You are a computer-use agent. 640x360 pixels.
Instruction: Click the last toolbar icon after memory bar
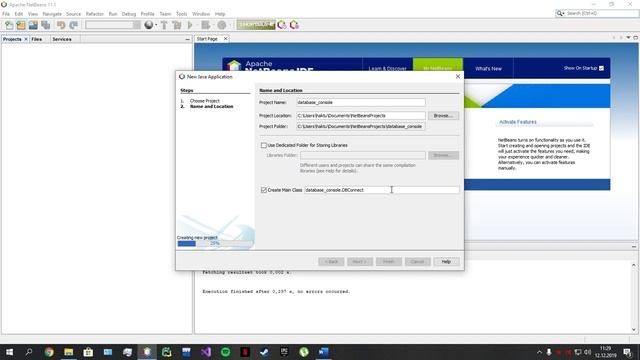click(294, 25)
